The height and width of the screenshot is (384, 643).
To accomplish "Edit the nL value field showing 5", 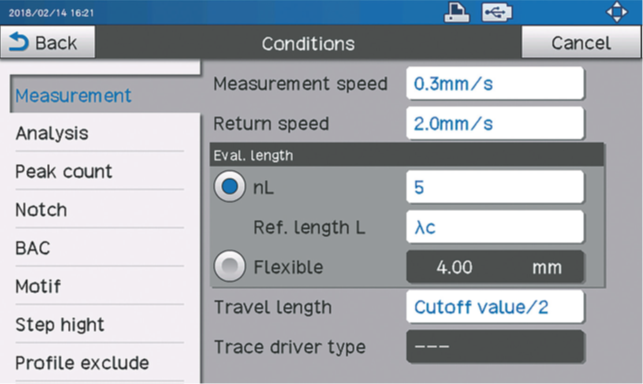I will [x=495, y=187].
